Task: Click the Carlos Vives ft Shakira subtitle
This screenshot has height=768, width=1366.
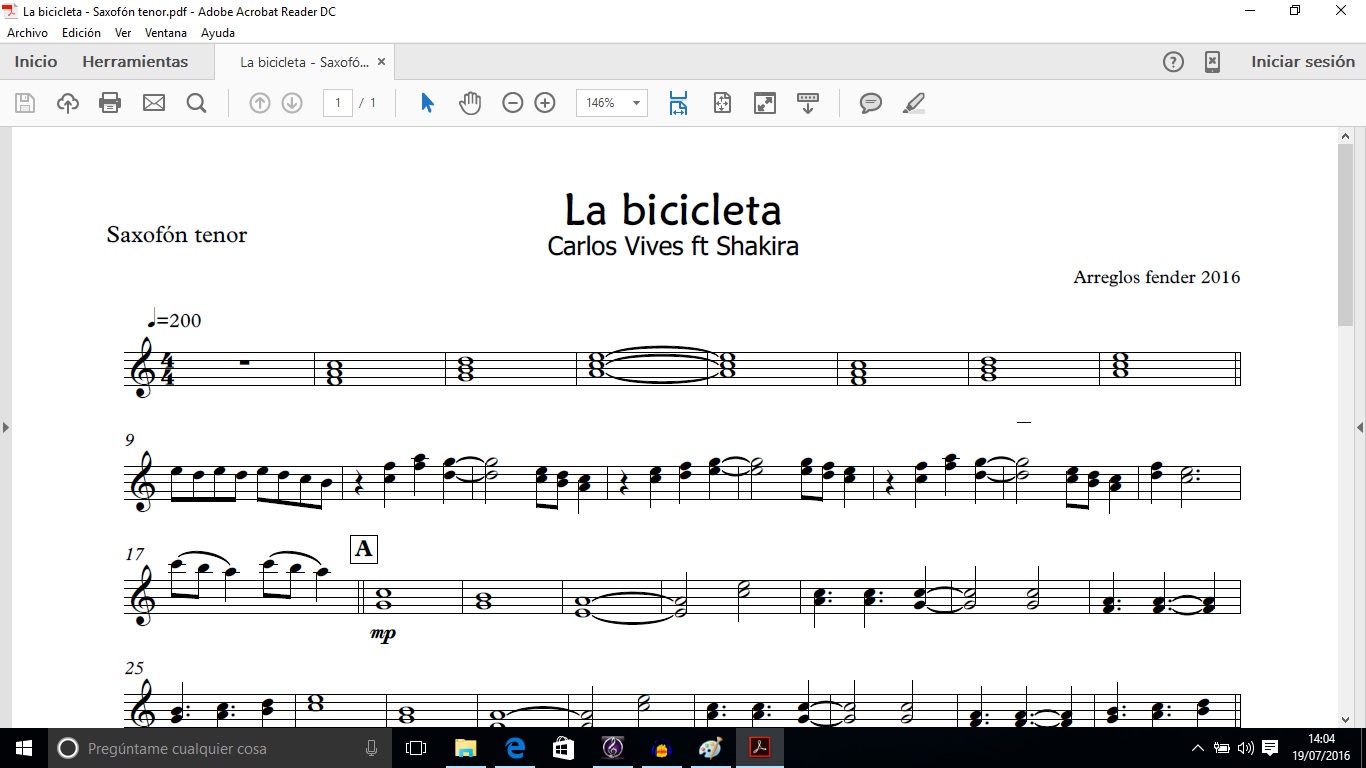Action: tap(673, 246)
